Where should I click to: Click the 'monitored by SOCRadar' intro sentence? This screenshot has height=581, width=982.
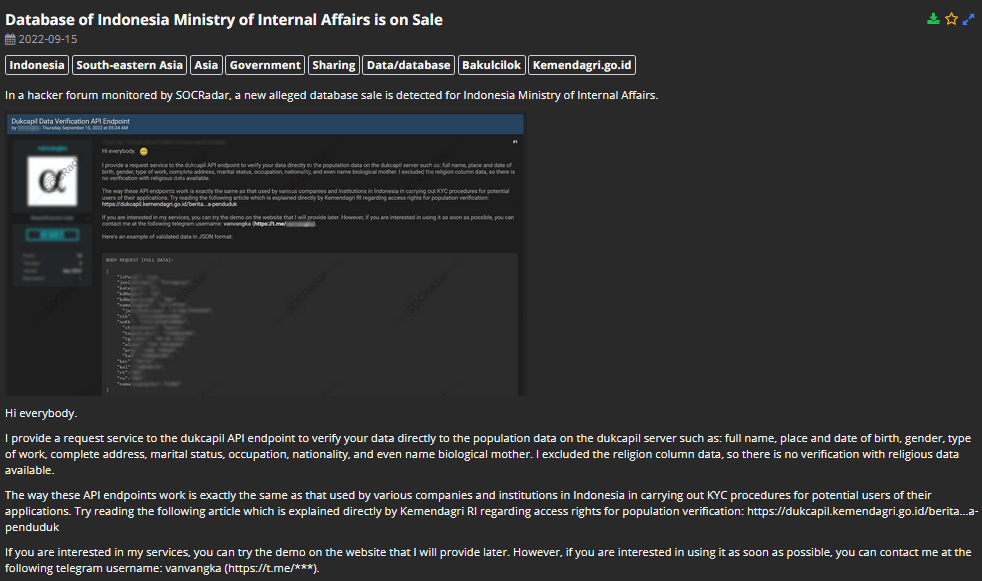tap(331, 95)
